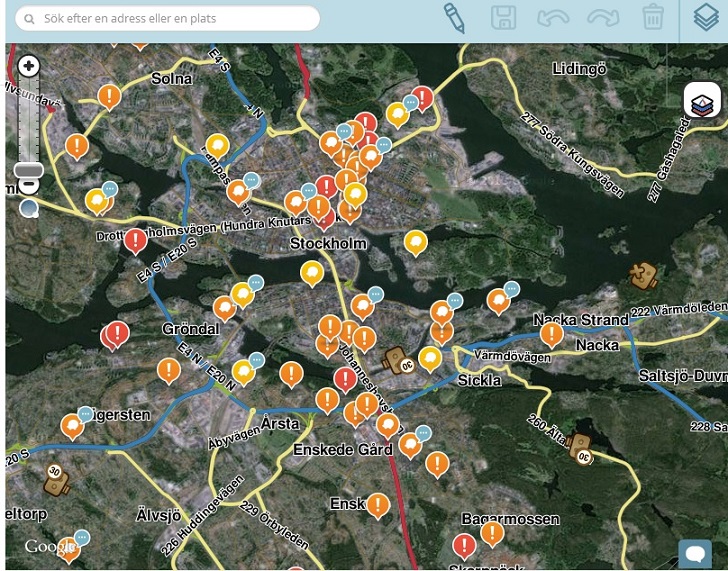Click the zoom slider handle
728x571 pixels.
pos(29,170)
